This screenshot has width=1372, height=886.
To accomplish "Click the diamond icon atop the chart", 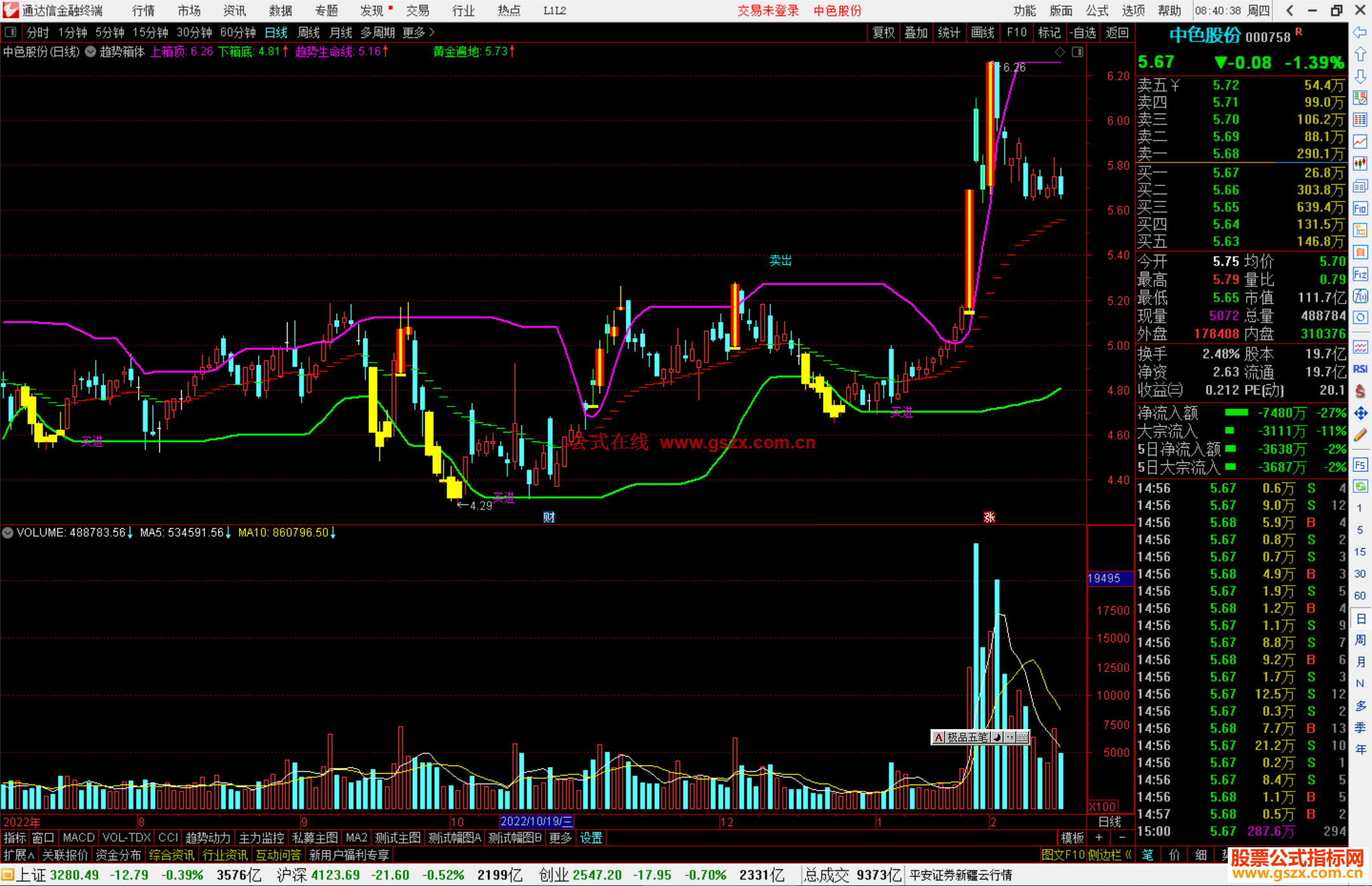I will (1059, 52).
